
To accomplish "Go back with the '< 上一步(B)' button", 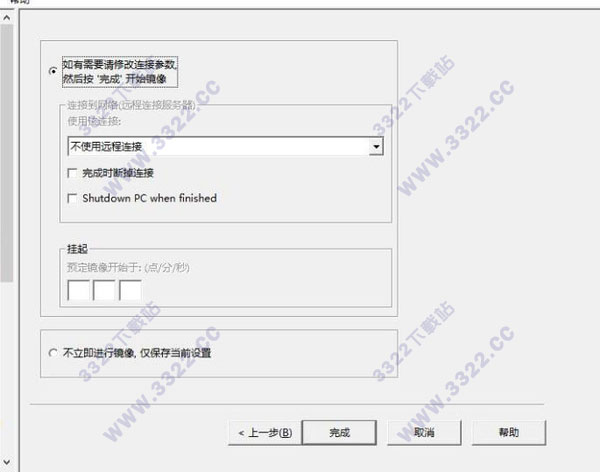I will (265, 433).
